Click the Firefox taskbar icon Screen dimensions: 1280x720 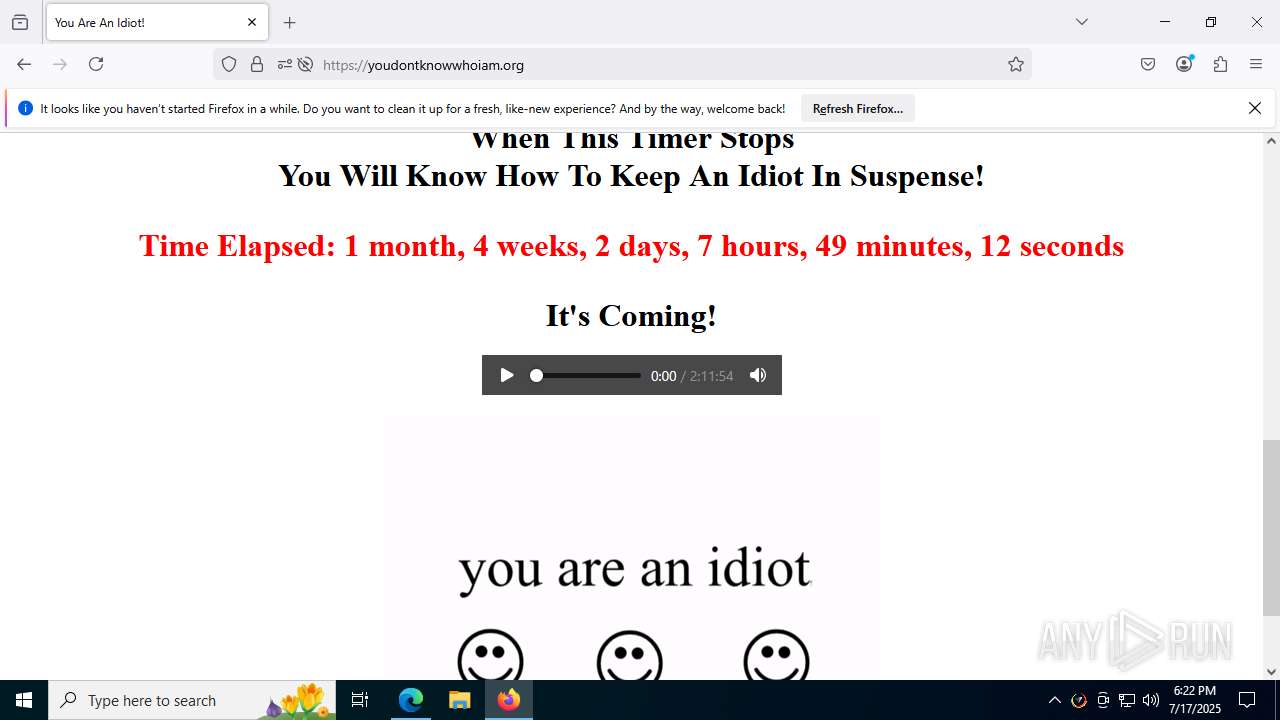(x=508, y=700)
